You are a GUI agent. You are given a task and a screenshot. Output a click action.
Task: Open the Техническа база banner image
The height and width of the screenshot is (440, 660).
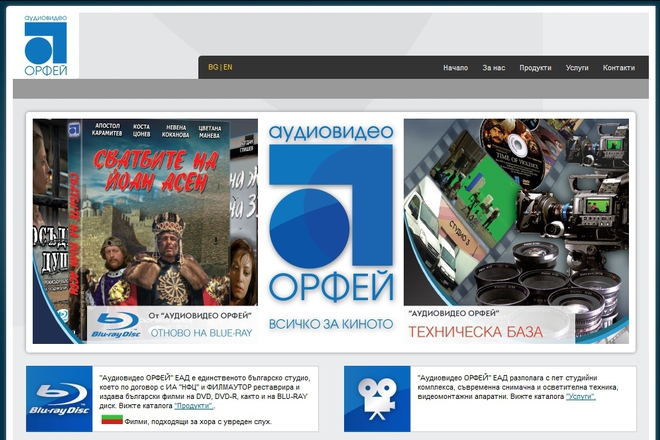coord(516,231)
